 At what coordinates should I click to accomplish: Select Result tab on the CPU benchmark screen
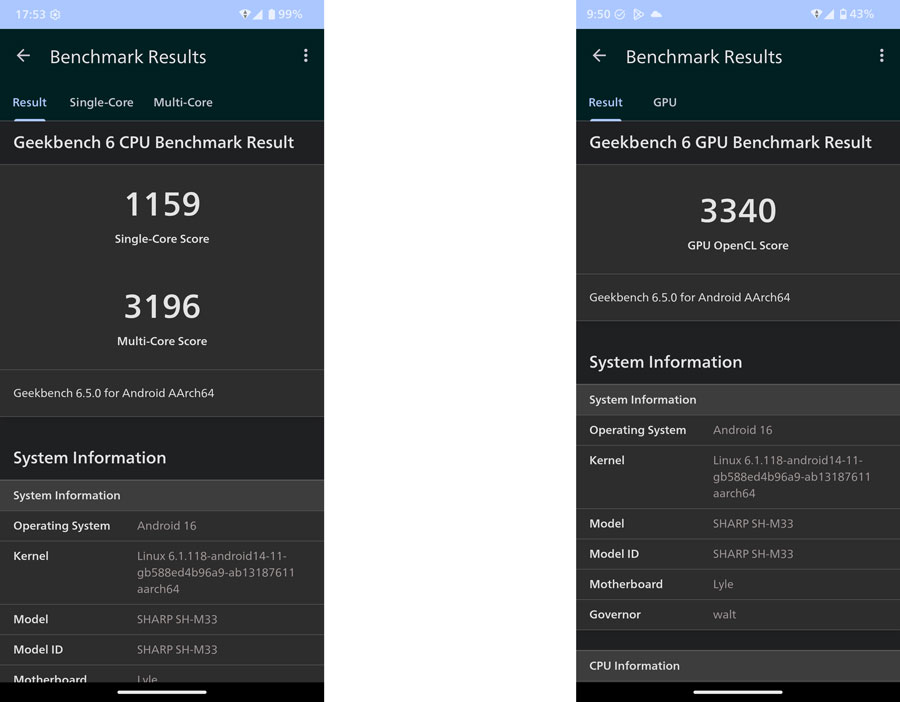(x=29, y=102)
